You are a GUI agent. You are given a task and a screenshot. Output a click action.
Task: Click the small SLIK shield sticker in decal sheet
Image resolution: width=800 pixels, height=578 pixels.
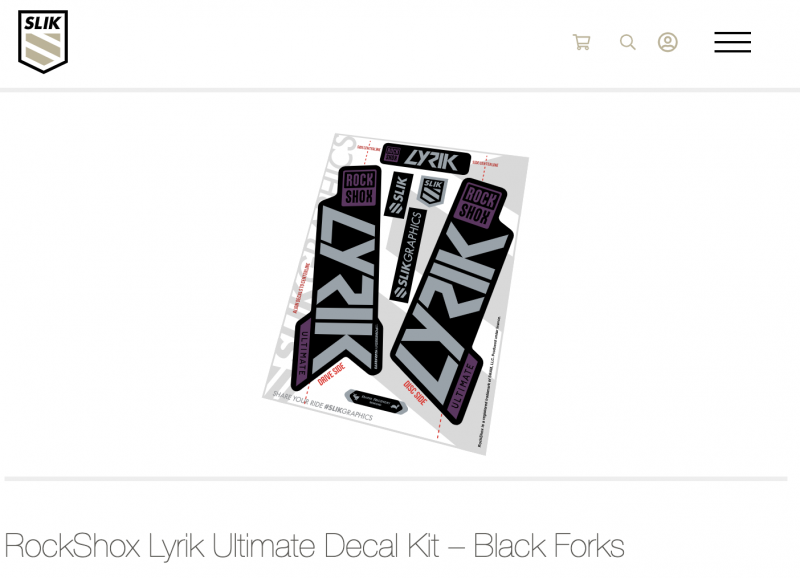433,191
